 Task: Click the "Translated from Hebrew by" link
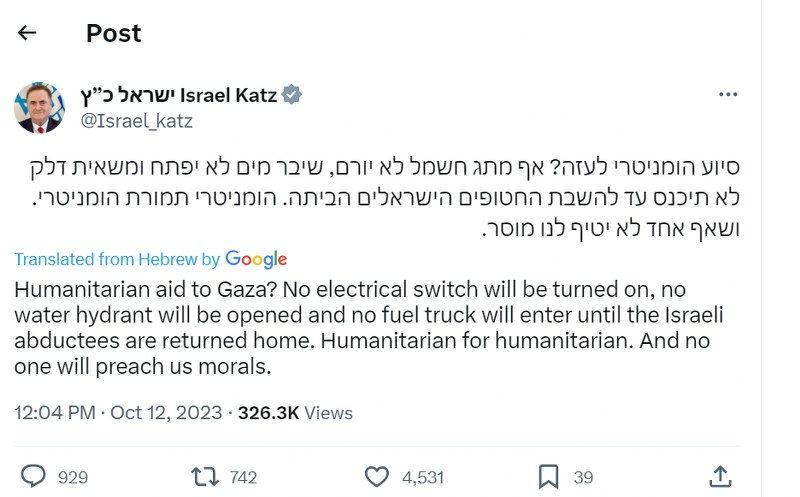coord(116,259)
